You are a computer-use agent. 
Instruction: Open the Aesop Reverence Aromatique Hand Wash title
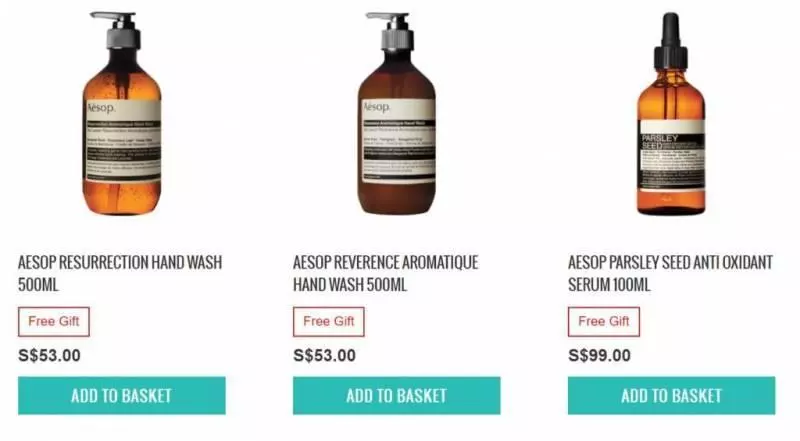[x=386, y=273]
